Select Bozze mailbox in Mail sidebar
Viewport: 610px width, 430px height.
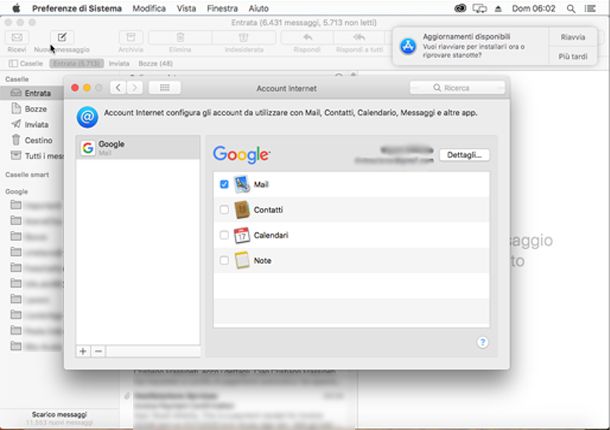tap(32, 109)
